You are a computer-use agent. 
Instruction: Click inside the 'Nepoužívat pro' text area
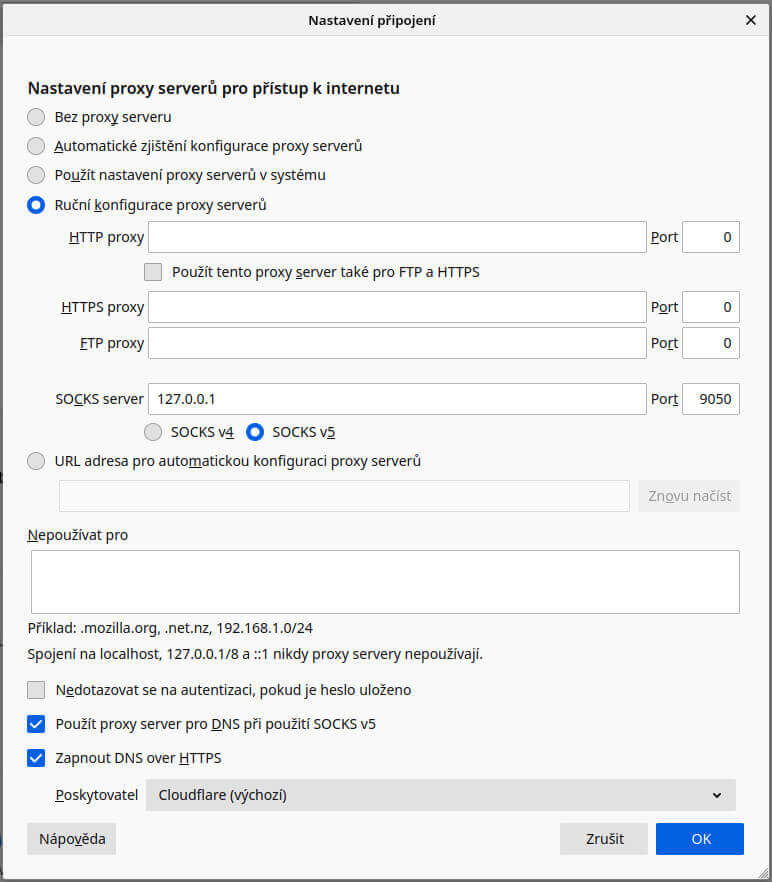tap(384, 581)
